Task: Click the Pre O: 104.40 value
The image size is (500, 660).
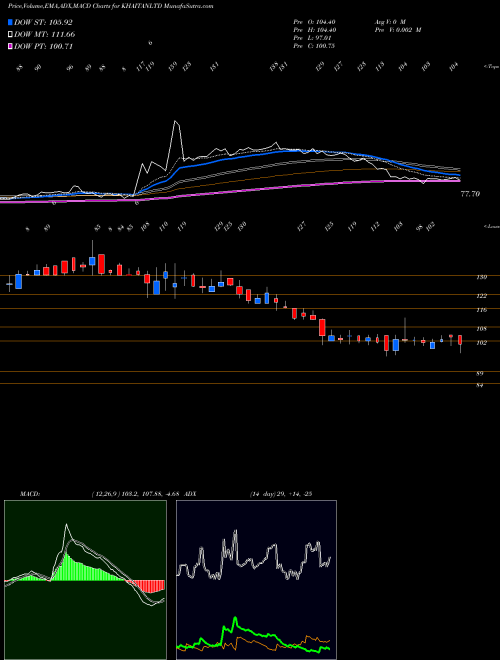Action: 314,22
